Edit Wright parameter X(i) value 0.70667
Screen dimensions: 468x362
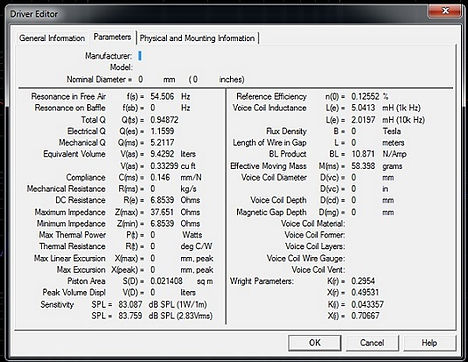365,316
